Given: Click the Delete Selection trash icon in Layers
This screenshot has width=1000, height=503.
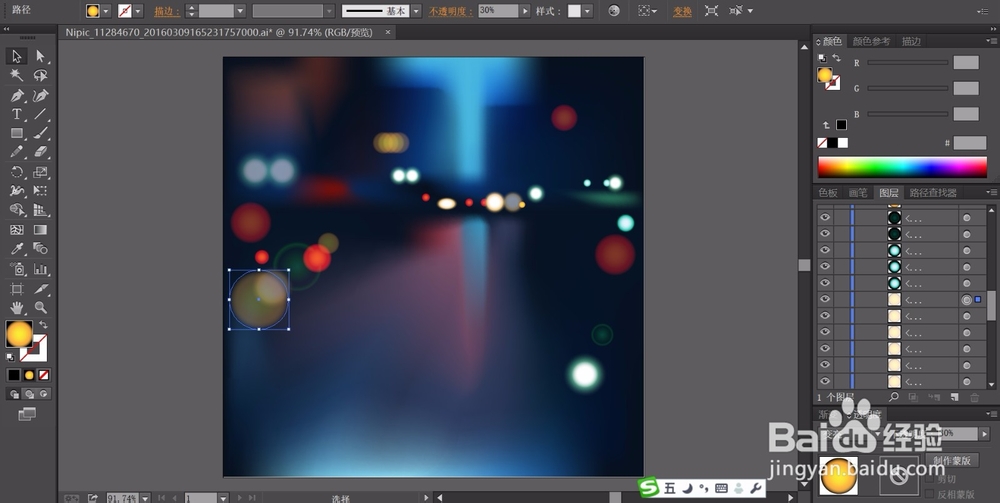Looking at the screenshot, I should (x=974, y=397).
